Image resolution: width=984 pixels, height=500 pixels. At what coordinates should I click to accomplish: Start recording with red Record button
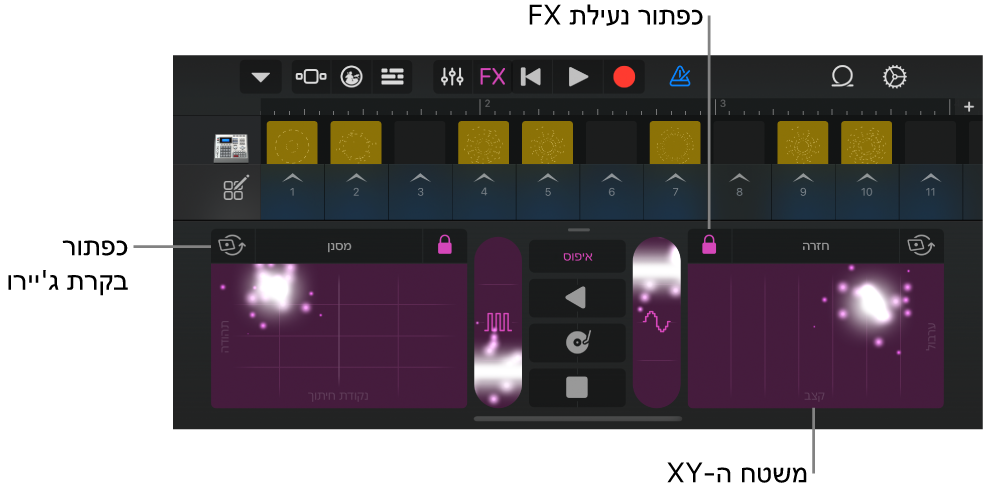point(624,77)
